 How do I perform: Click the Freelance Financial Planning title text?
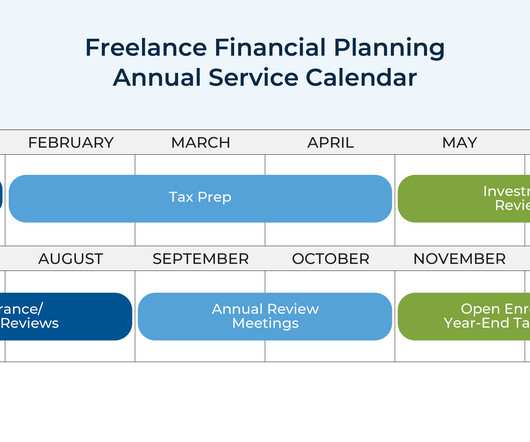(265, 48)
